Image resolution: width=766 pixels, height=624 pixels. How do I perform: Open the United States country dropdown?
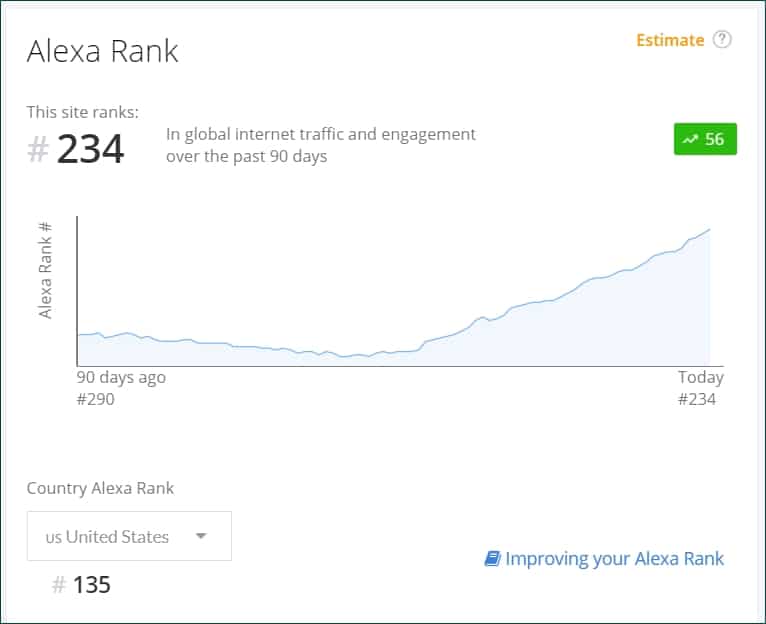point(129,536)
